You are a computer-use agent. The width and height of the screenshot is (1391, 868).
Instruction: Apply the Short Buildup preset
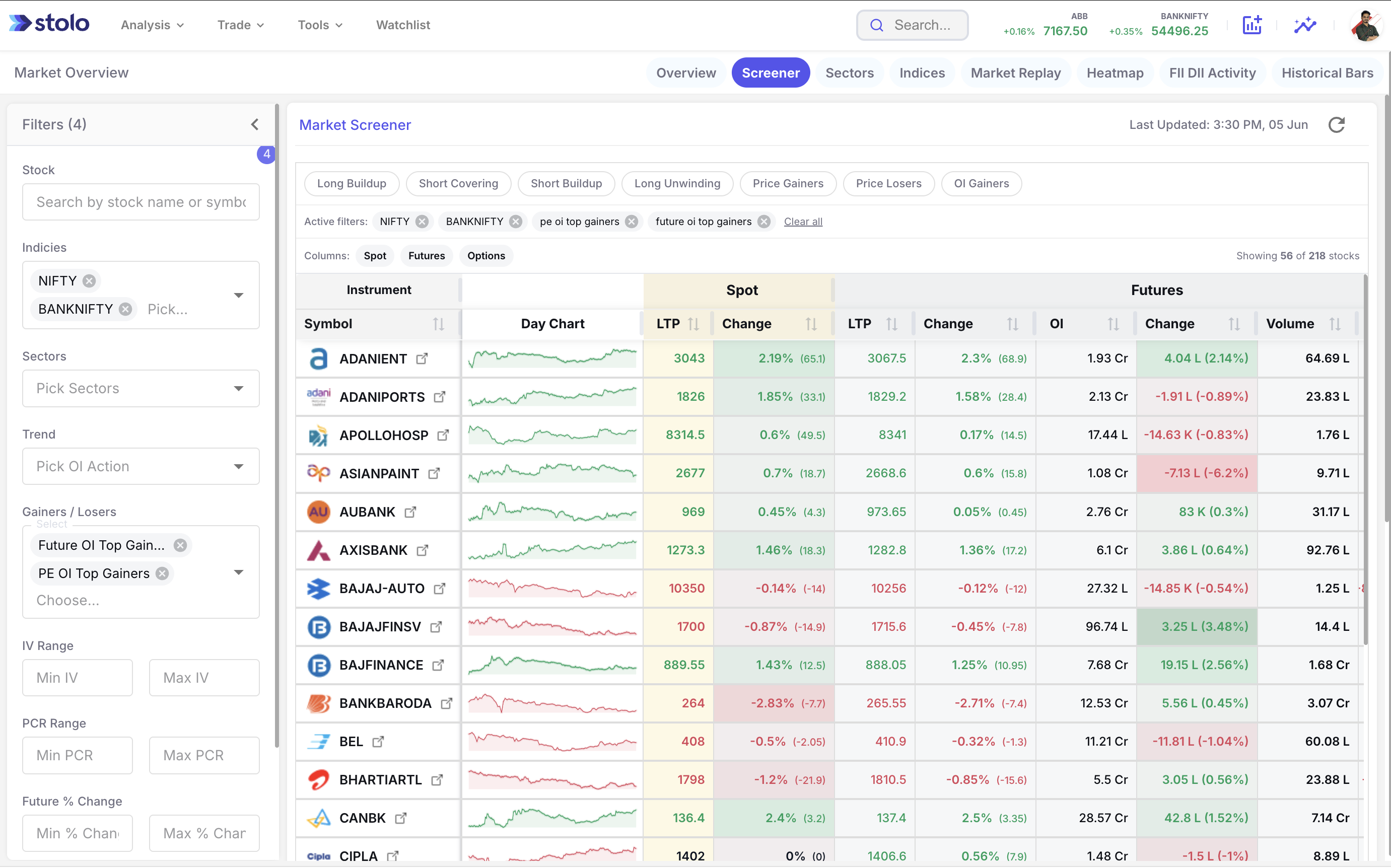pos(566,184)
